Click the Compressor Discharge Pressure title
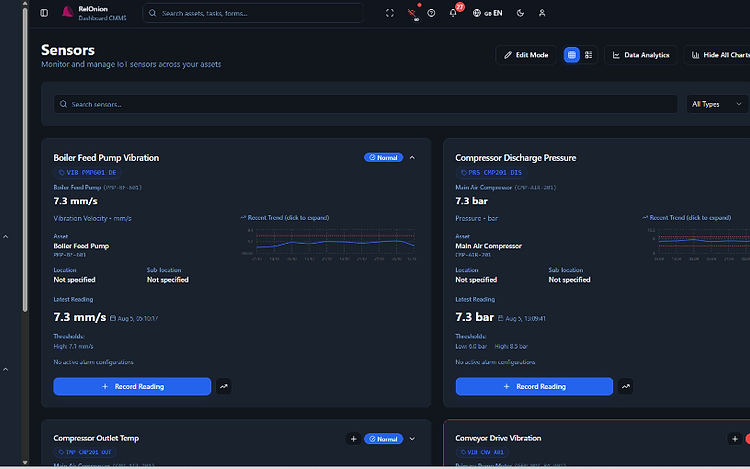Screen dimensions: 750x469 516,158
